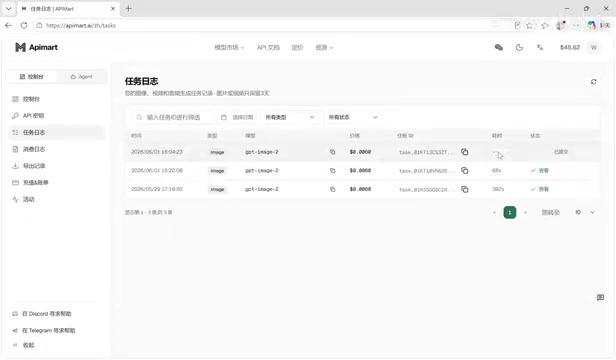Copy model name in the 15:20:08 row
The image size is (616, 360).
pos(332,171)
